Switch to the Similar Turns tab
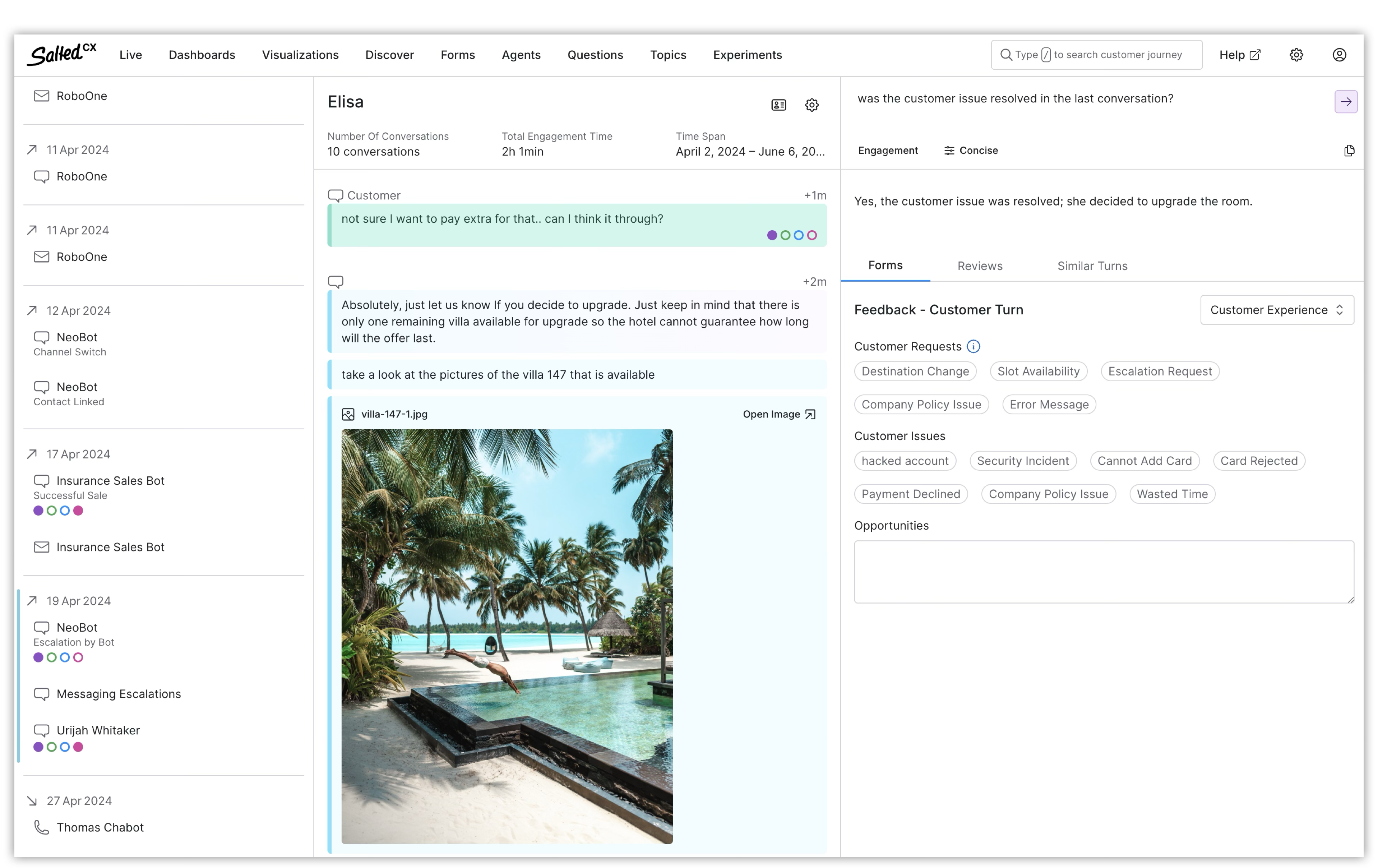 [x=1092, y=266]
